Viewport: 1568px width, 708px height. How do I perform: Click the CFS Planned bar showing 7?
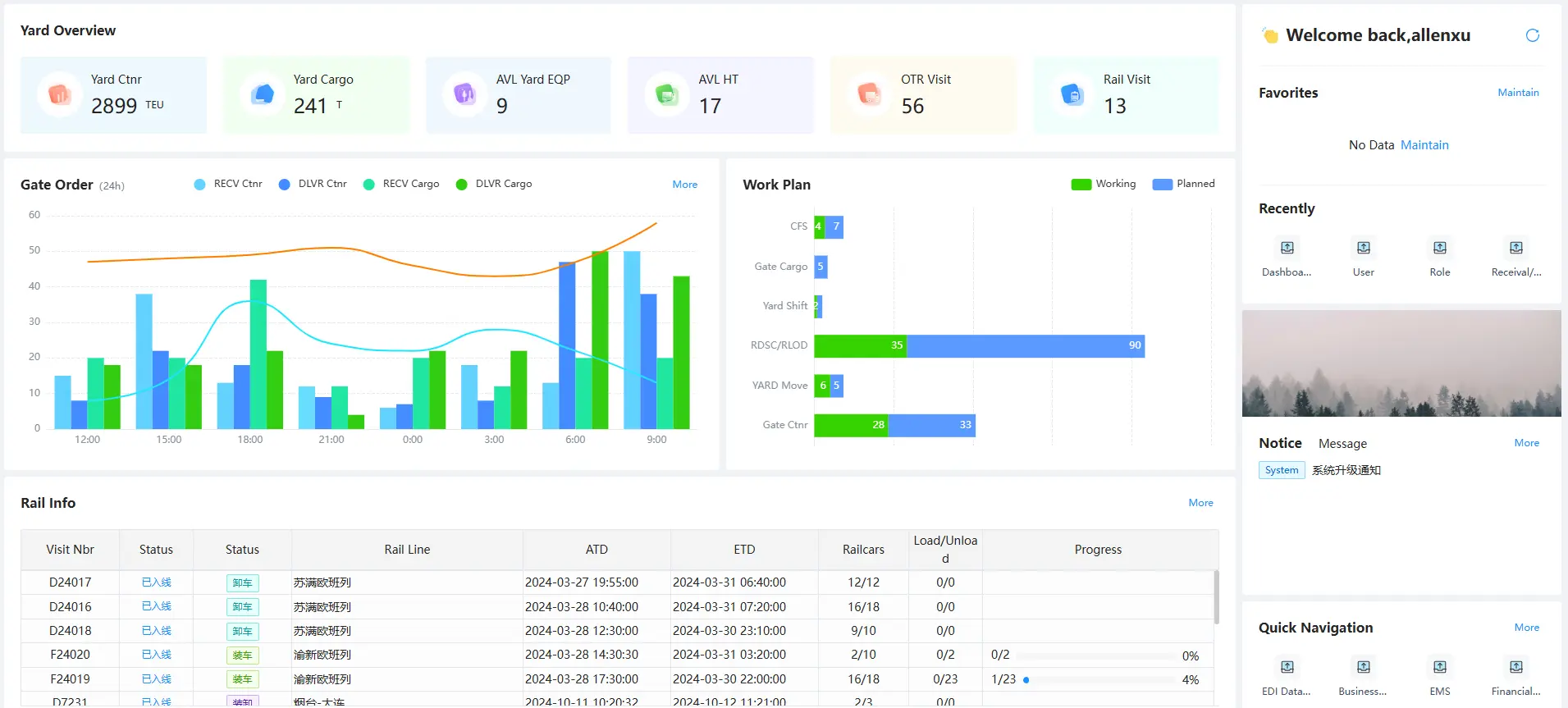pyautogui.click(x=834, y=226)
